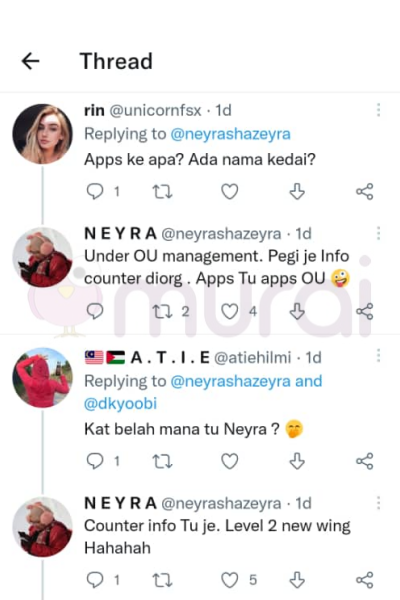Open more options on NEYRA's OU management tweet
400x600 pixels.
[378, 233]
